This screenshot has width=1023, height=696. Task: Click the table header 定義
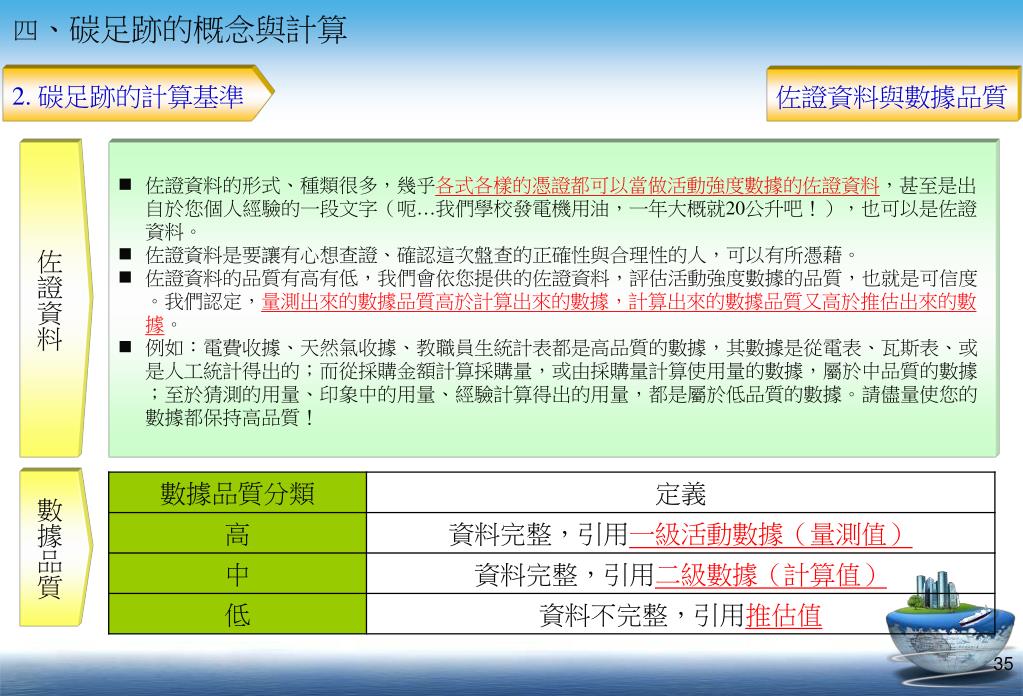click(680, 493)
